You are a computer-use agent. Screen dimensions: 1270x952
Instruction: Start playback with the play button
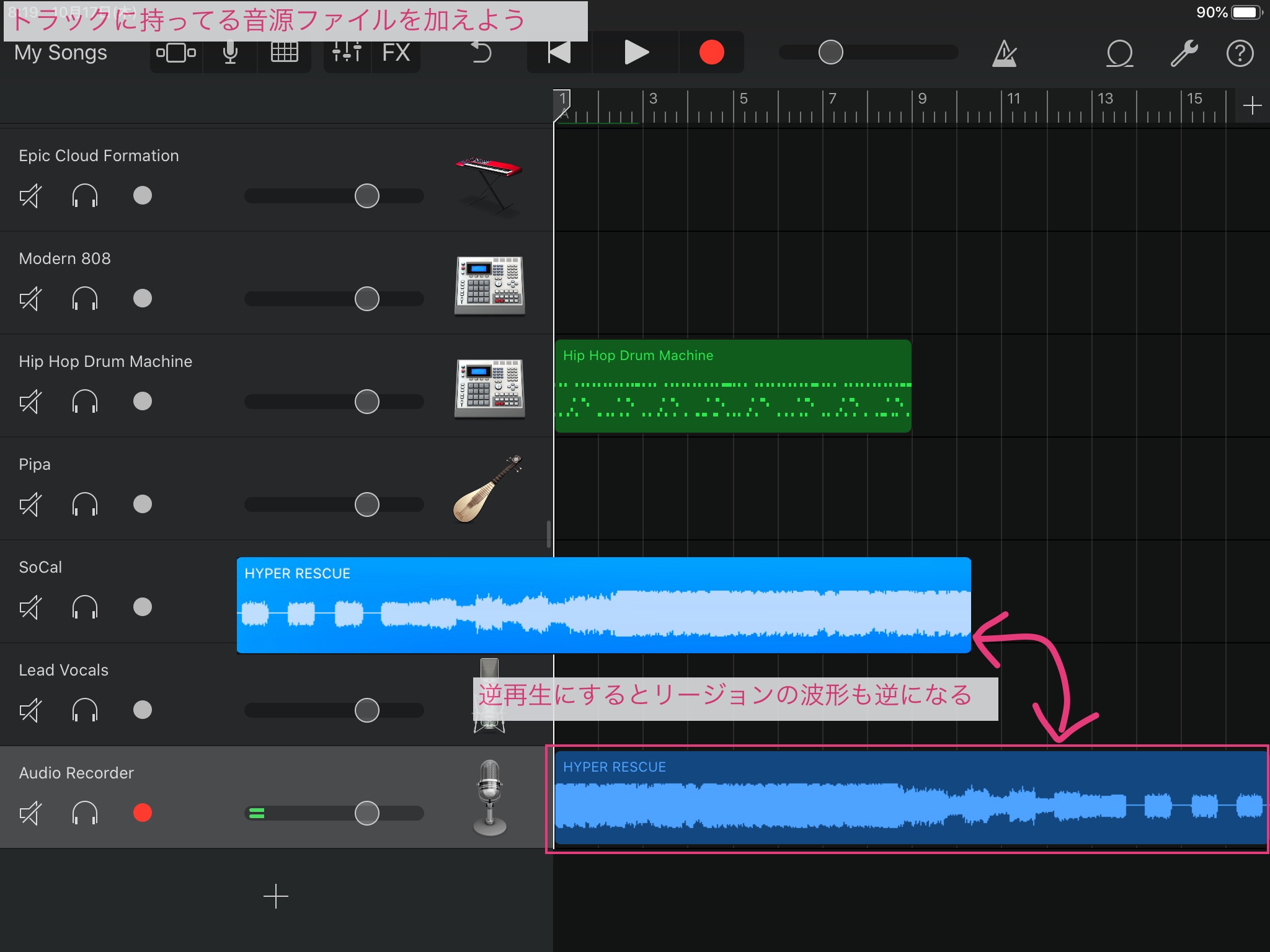pyautogui.click(x=636, y=53)
